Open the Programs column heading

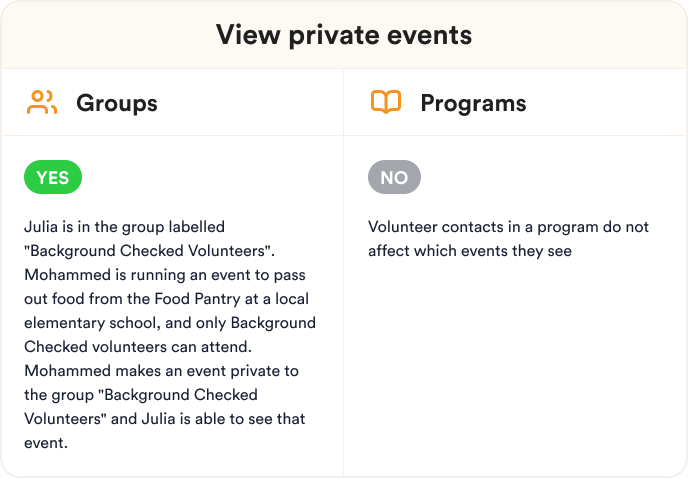click(x=473, y=104)
